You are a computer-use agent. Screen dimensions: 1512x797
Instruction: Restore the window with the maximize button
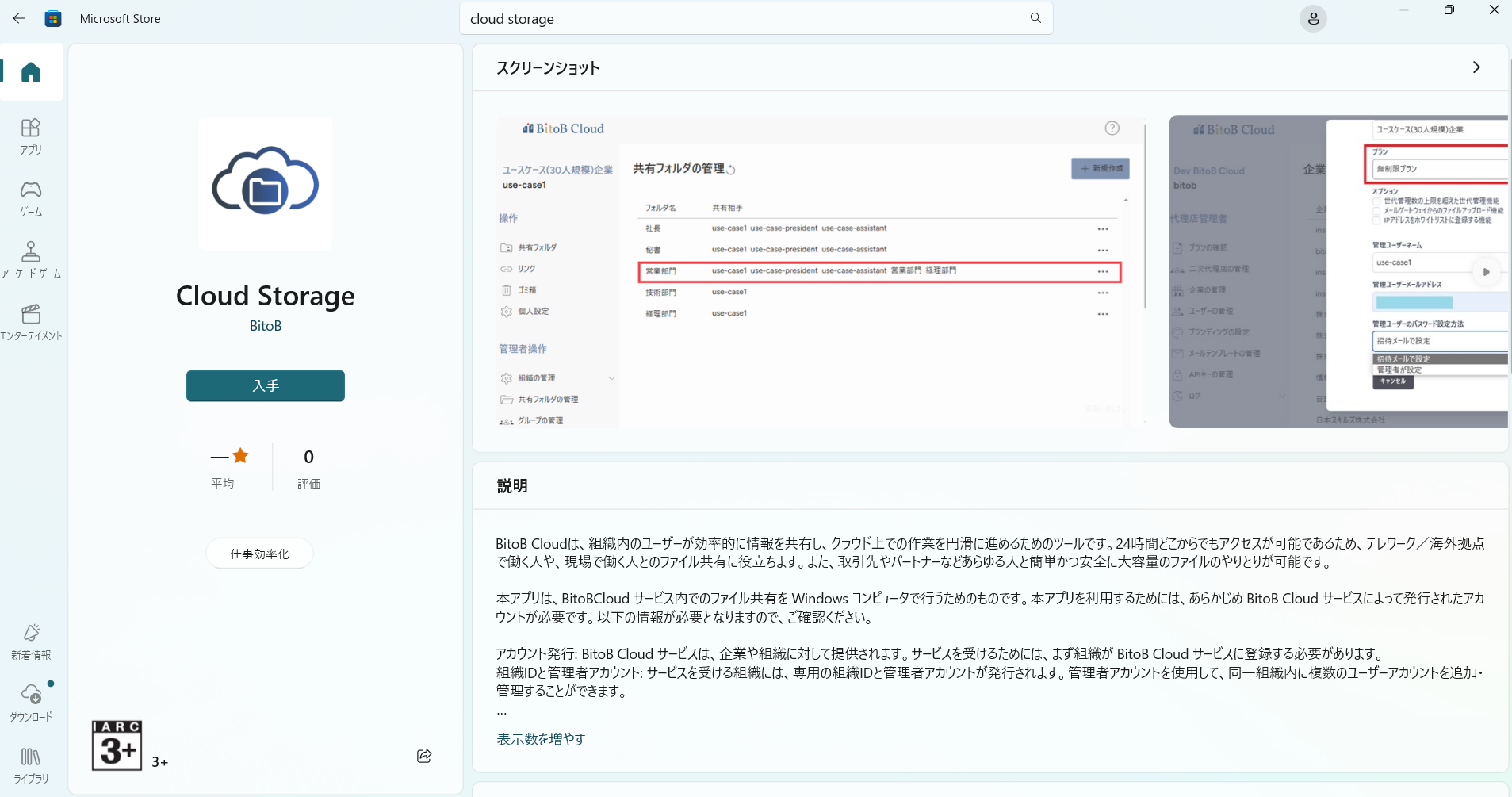1449,10
